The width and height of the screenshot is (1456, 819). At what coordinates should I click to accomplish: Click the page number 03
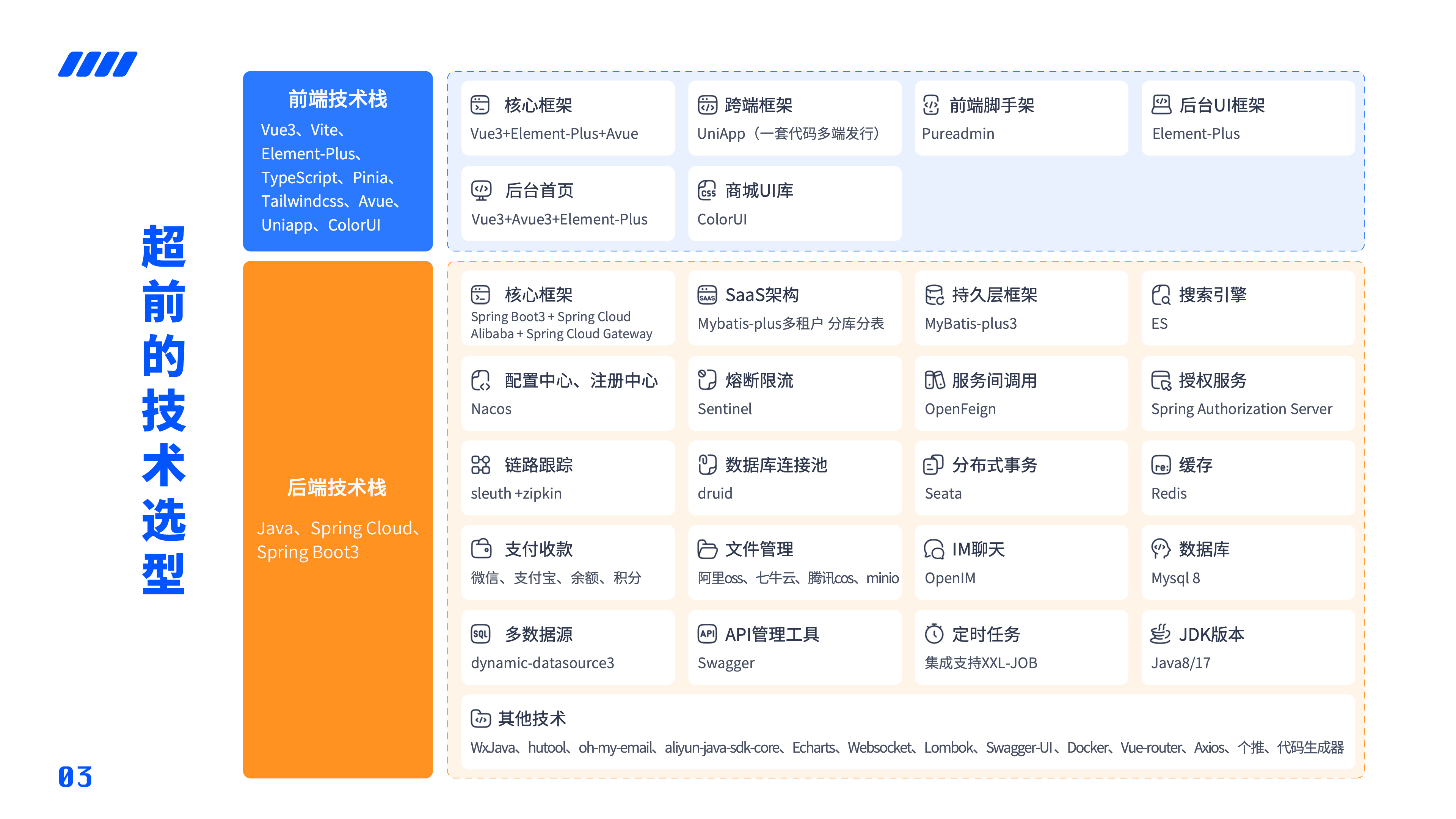(x=75, y=777)
